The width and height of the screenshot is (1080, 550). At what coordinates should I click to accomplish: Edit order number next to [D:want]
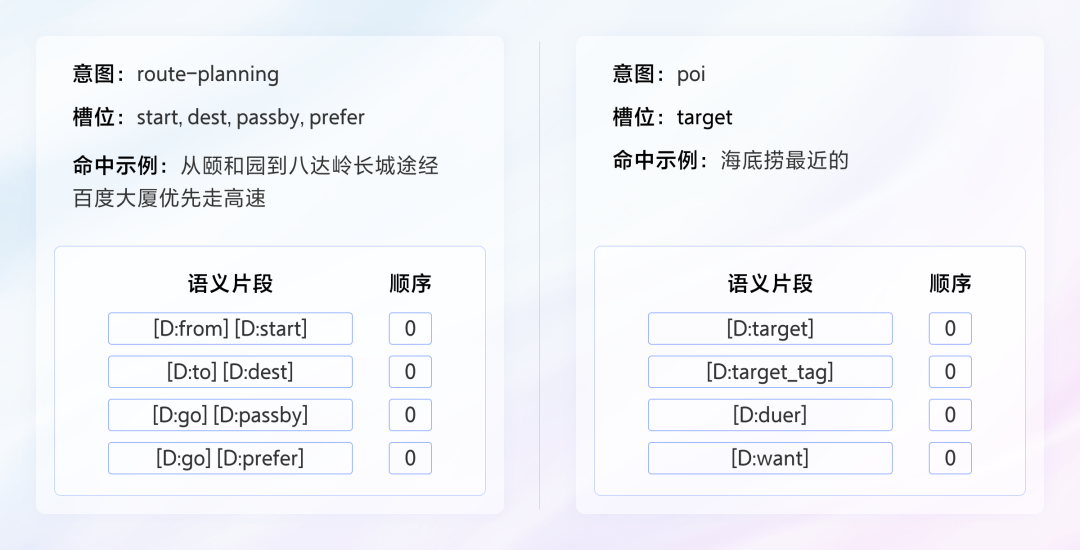coord(950,458)
